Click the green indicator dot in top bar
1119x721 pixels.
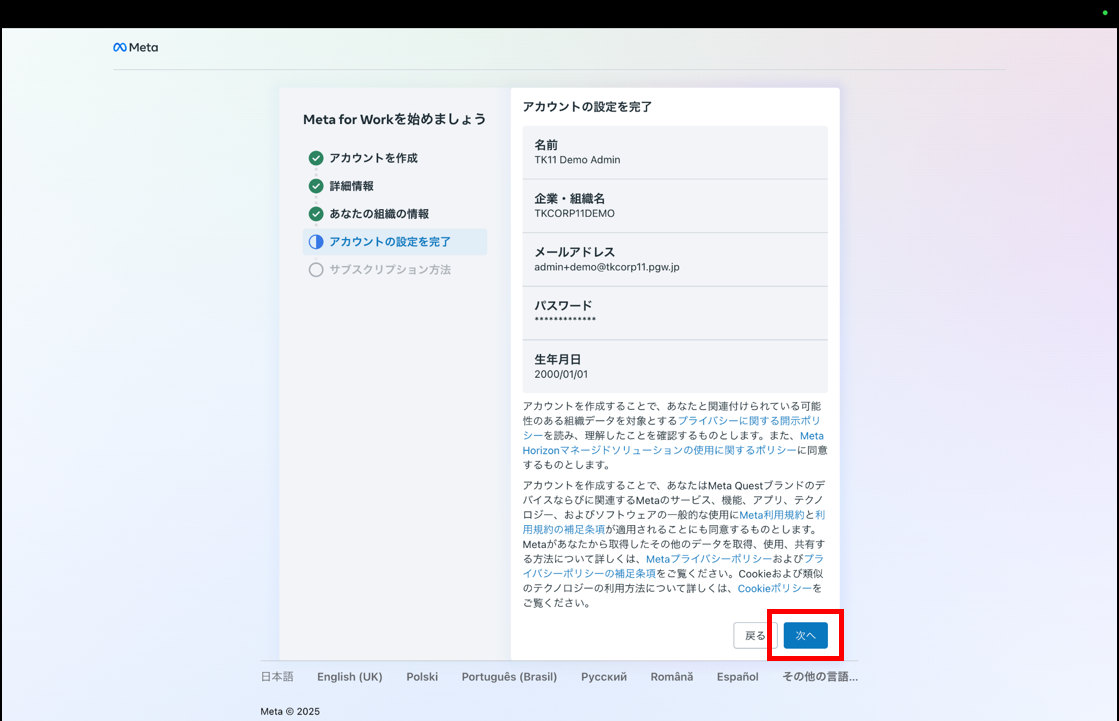[1105, 13]
